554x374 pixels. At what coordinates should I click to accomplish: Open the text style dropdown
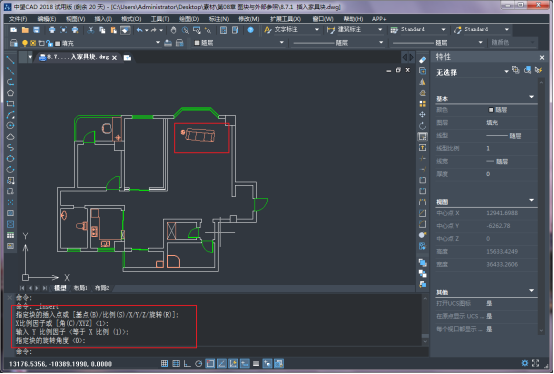[317, 30]
